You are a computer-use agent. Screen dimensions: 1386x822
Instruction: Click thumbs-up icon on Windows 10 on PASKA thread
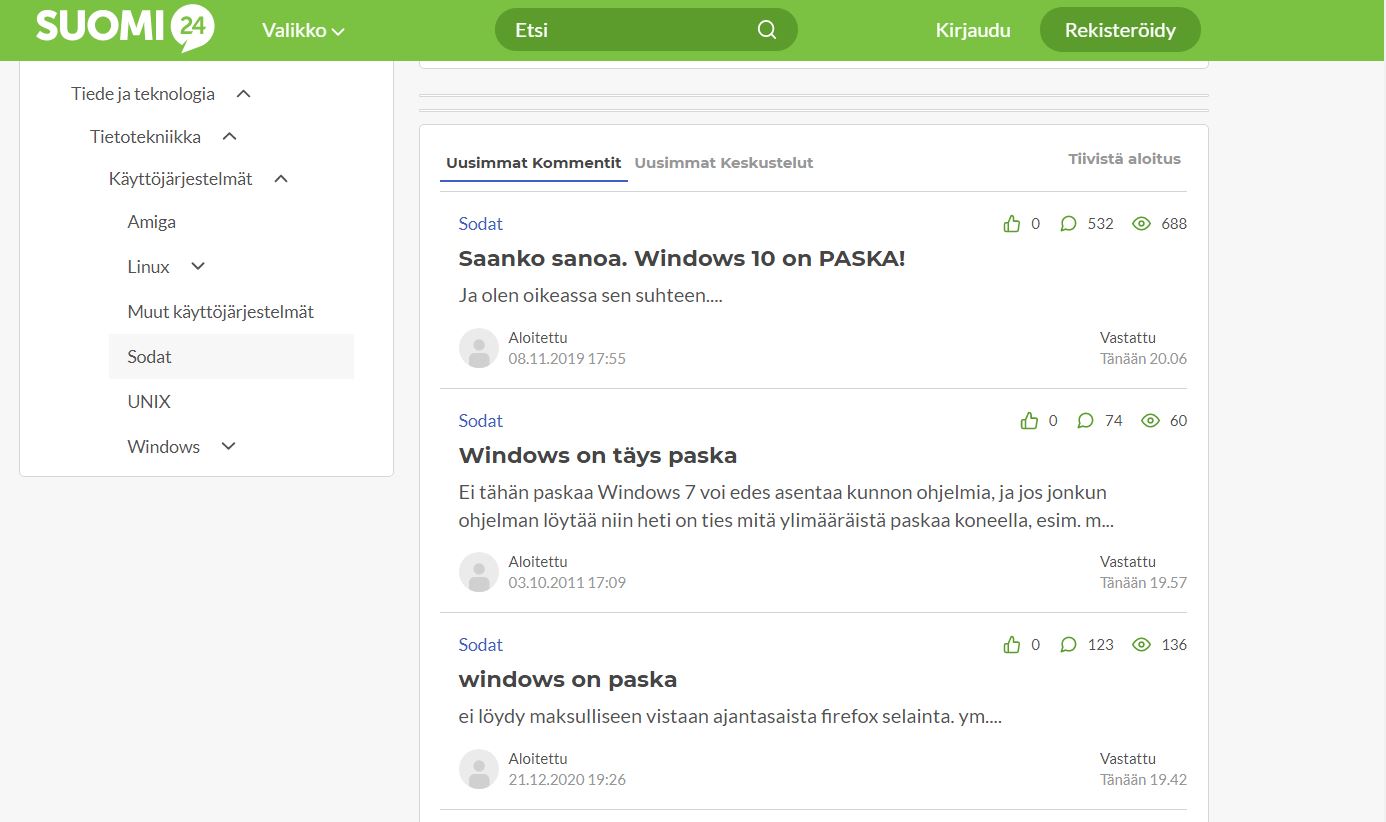pos(1012,224)
